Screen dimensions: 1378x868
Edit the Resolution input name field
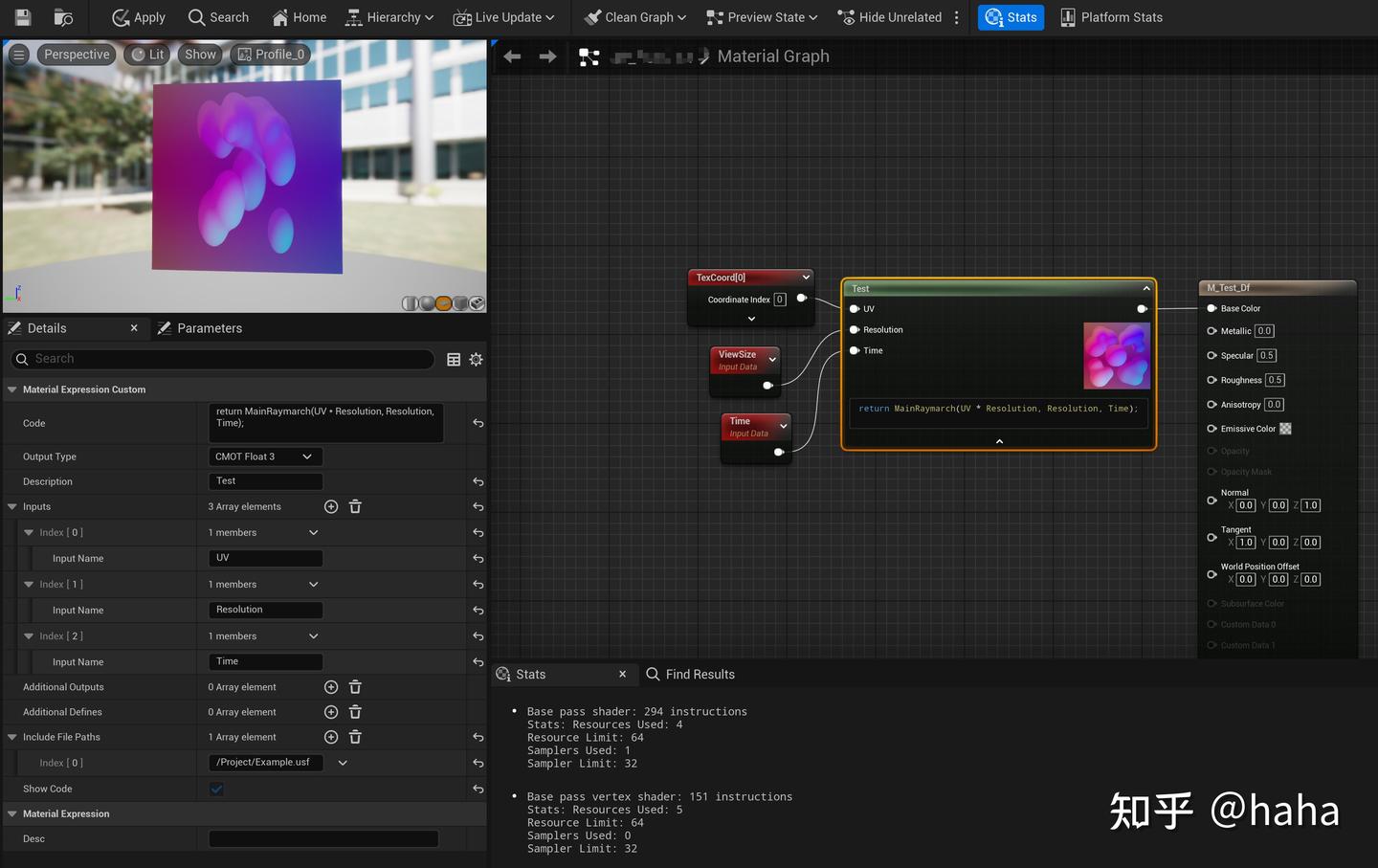(x=265, y=610)
